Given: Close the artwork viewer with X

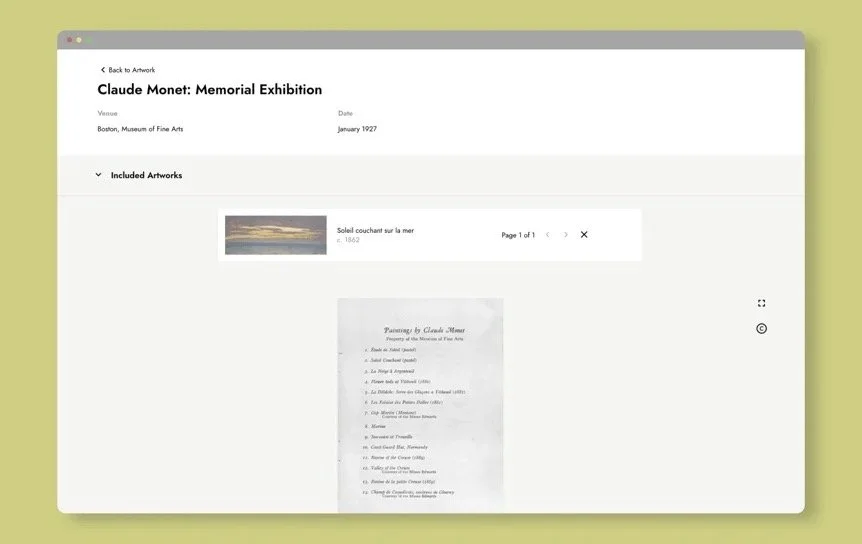Looking at the screenshot, I should click(x=584, y=235).
